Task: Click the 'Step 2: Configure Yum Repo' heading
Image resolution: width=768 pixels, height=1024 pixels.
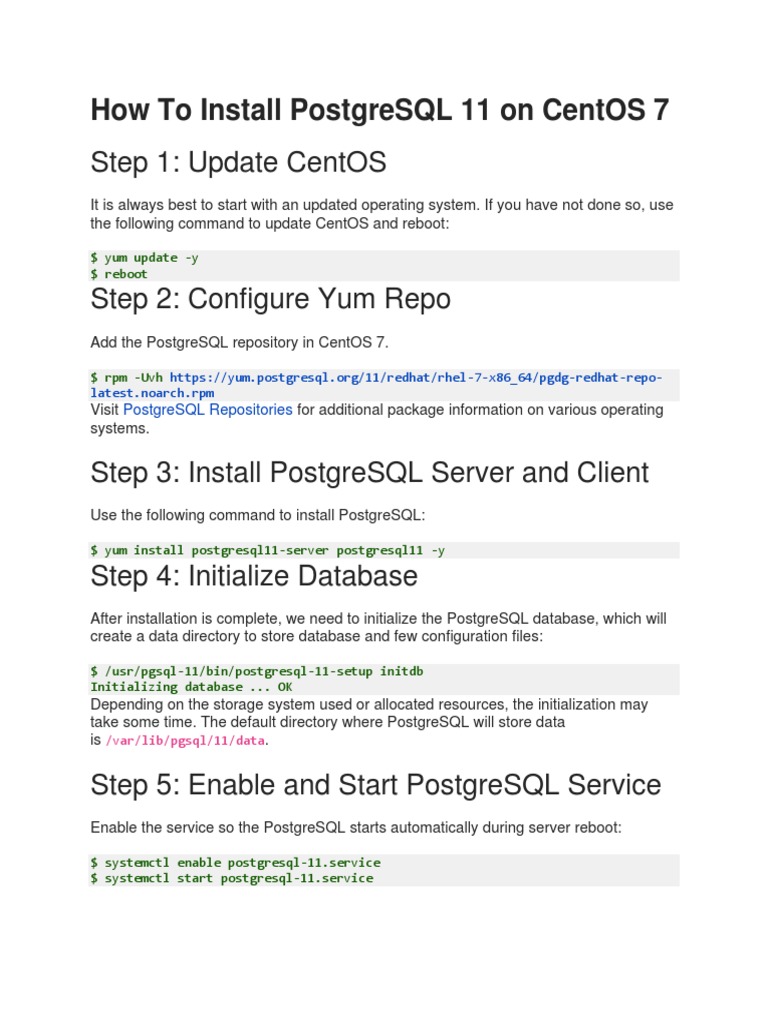Action: click(x=270, y=299)
